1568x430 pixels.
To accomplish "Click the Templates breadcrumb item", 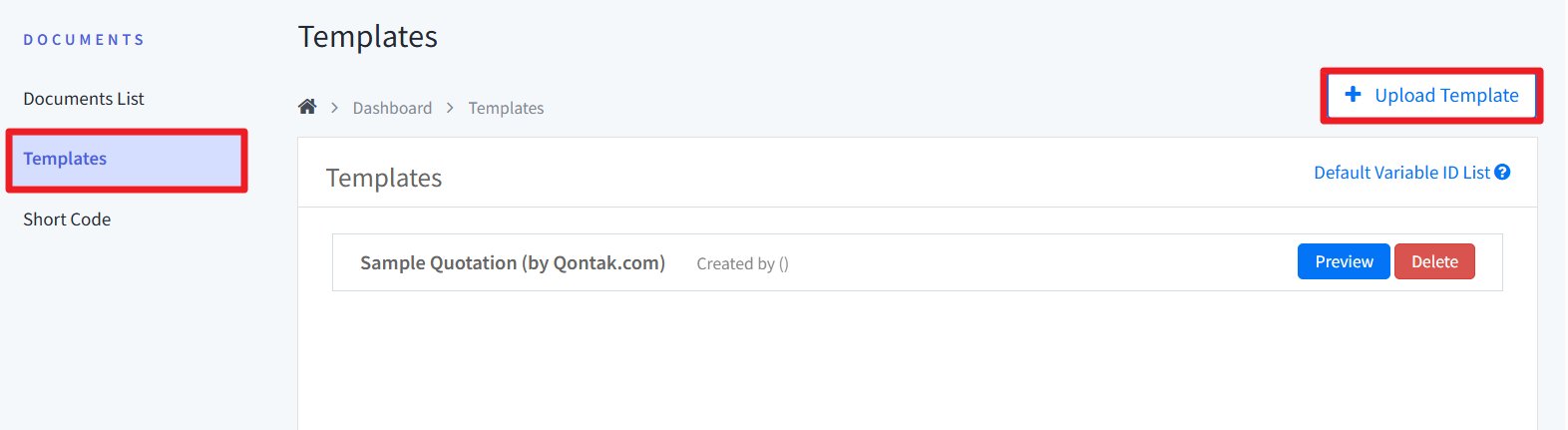I will coord(506,108).
